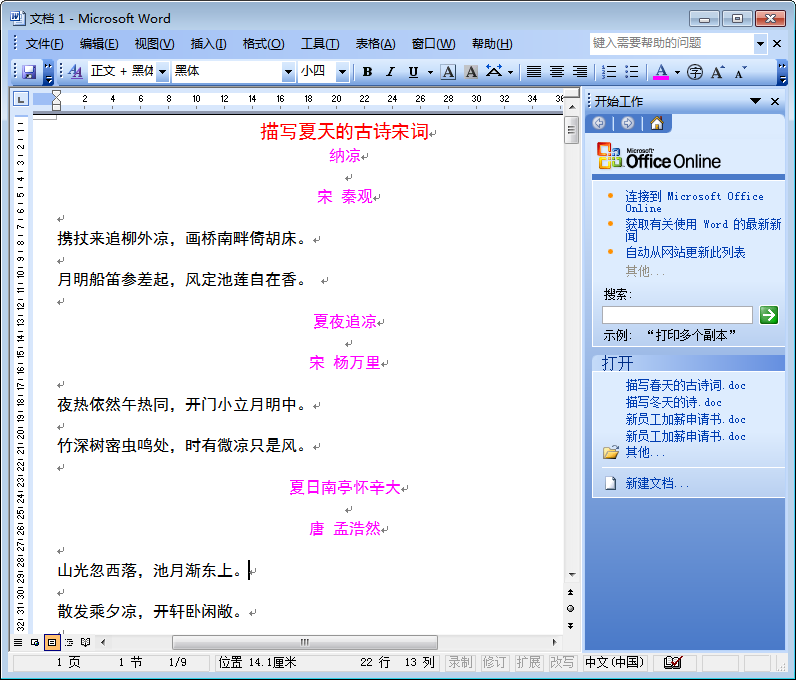Click the horizontal scrollbar thumb

[x=305, y=642]
